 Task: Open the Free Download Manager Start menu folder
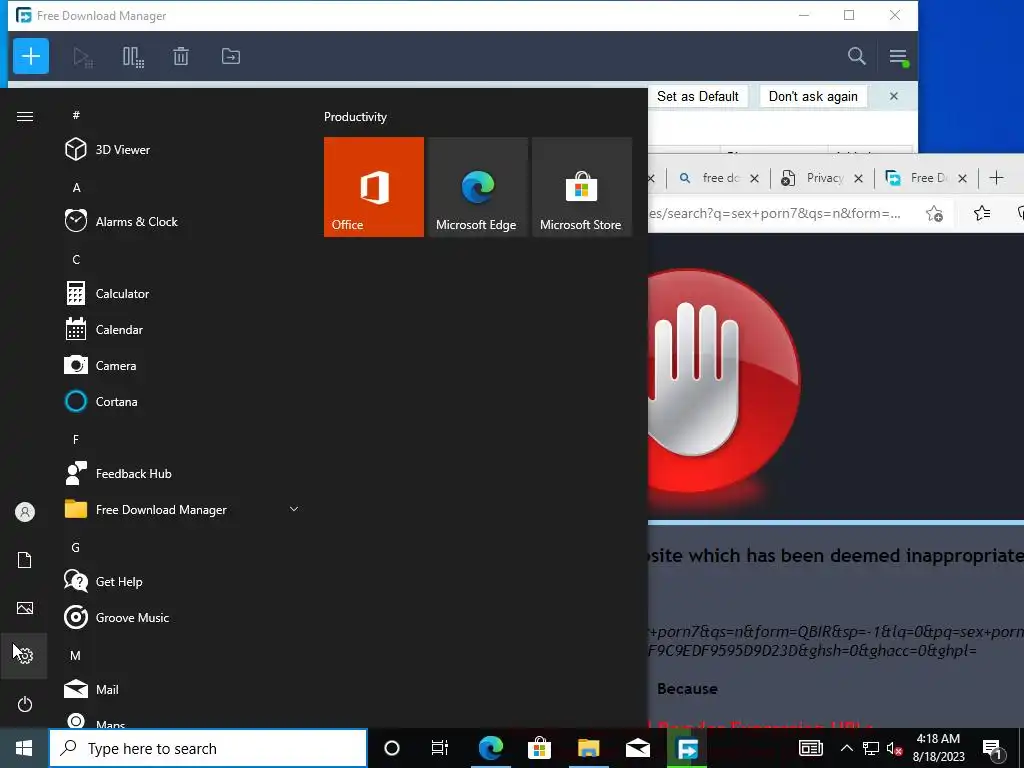pyautogui.click(x=183, y=509)
